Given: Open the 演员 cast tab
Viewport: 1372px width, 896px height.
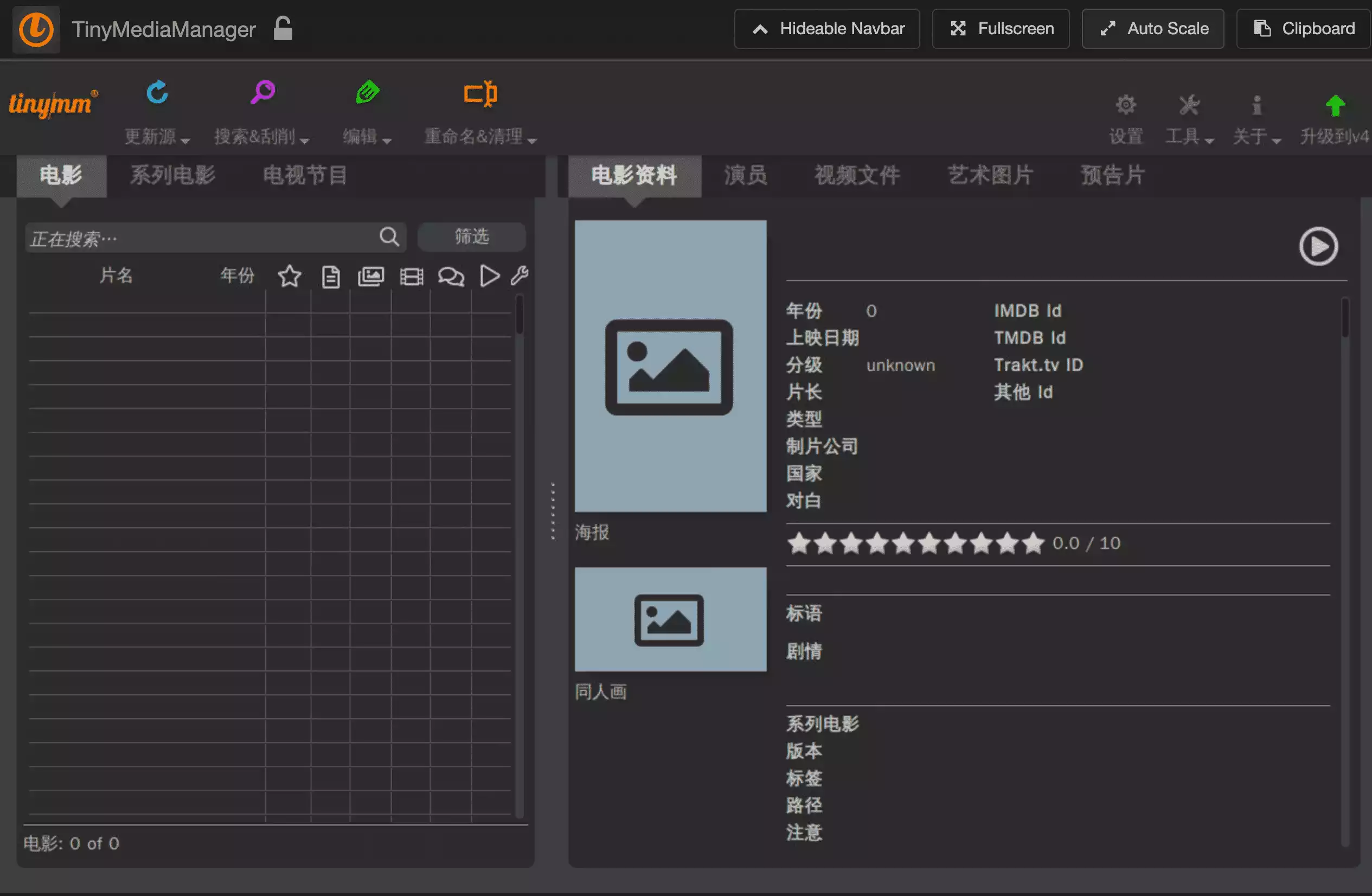Looking at the screenshot, I should [745, 175].
